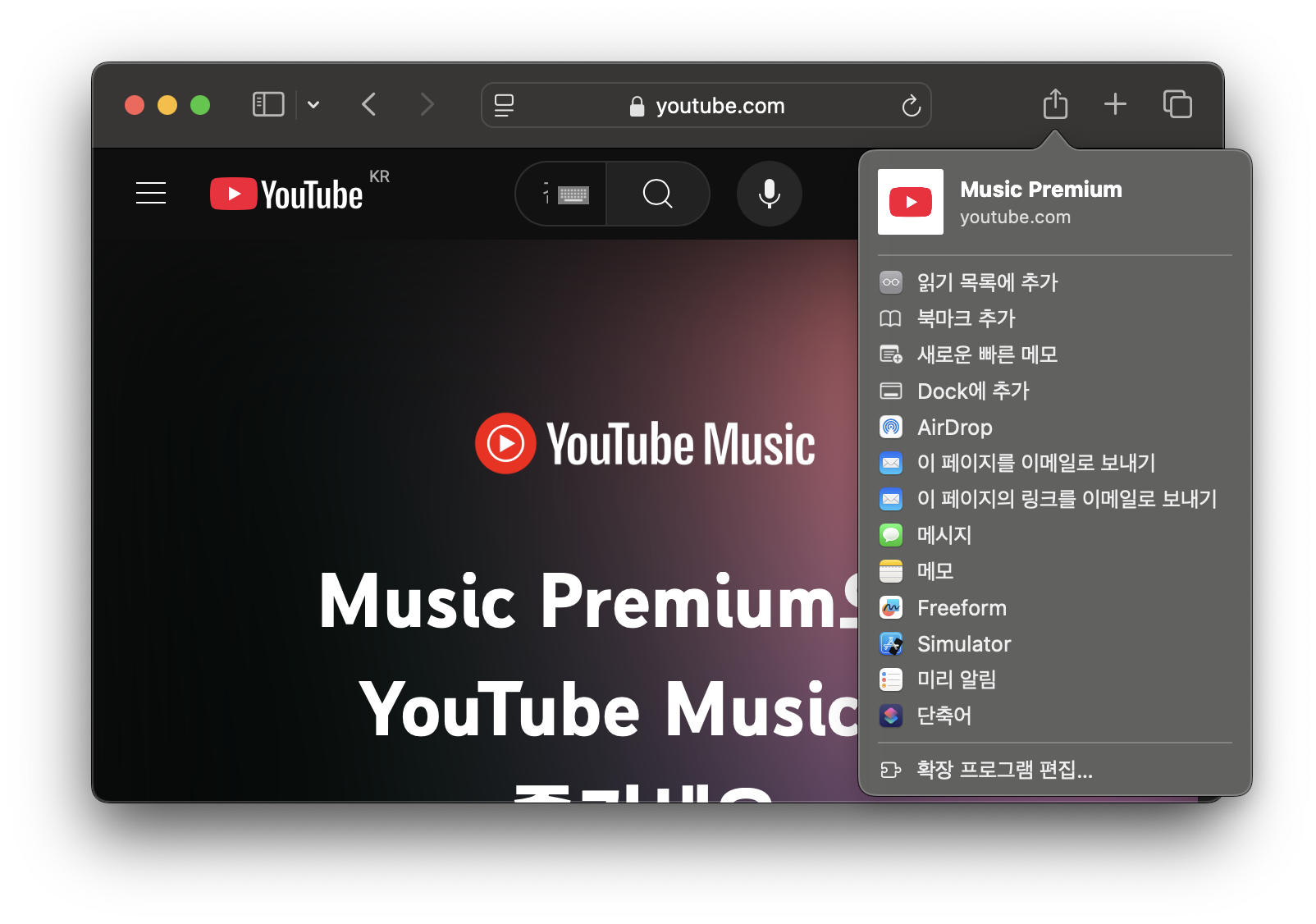
Task: Show the tab overview
Action: (x=1177, y=104)
